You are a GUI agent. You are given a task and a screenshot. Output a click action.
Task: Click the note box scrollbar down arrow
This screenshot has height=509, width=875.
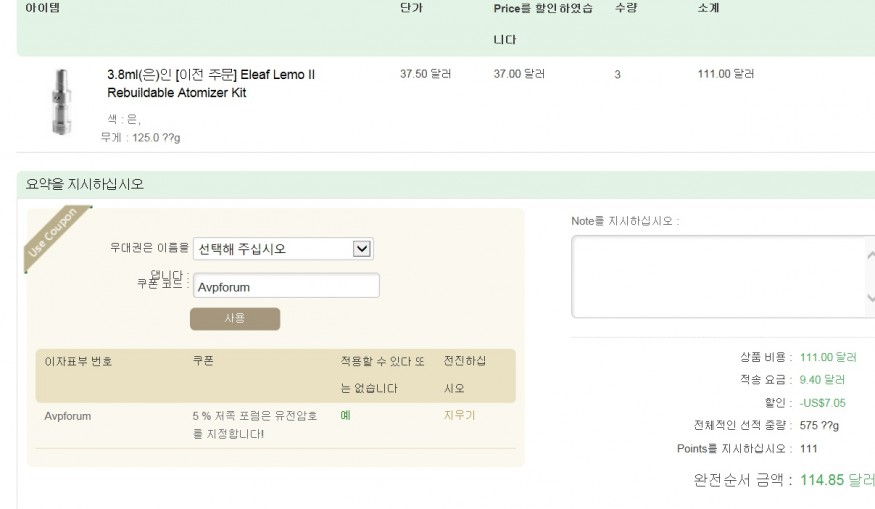(871, 298)
